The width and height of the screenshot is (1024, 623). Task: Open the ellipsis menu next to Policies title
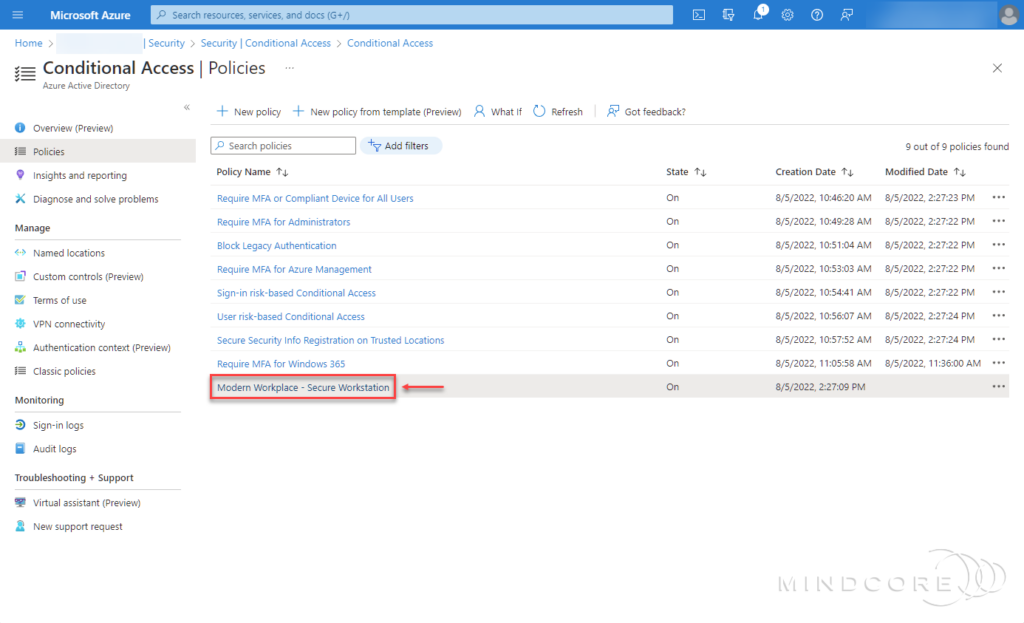289,68
